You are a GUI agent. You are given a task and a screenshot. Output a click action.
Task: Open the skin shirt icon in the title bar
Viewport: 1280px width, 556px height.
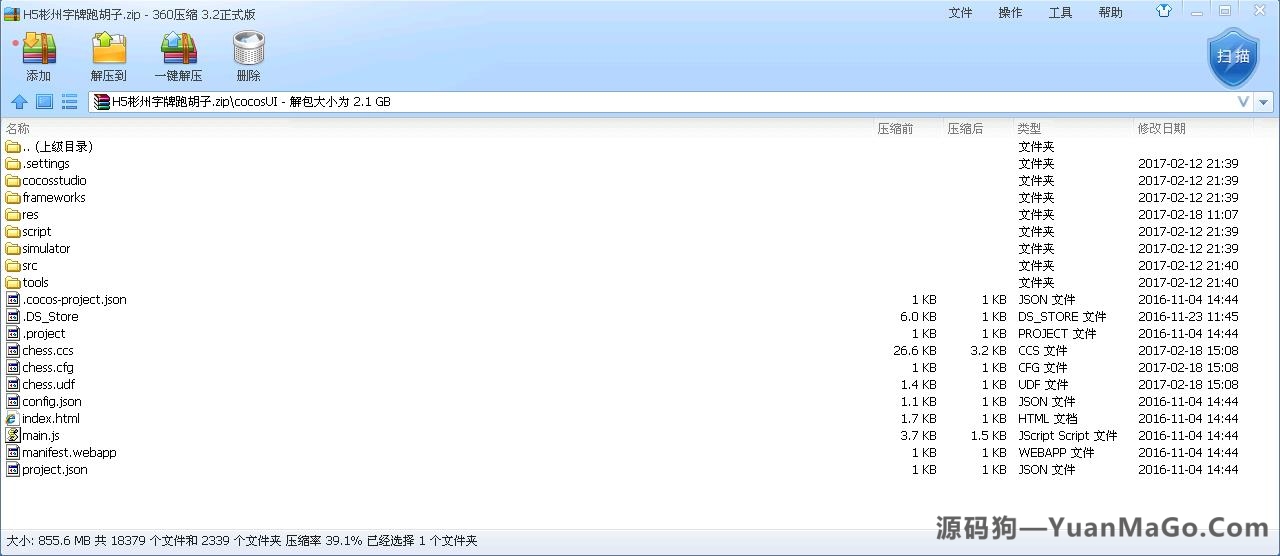tap(1164, 12)
